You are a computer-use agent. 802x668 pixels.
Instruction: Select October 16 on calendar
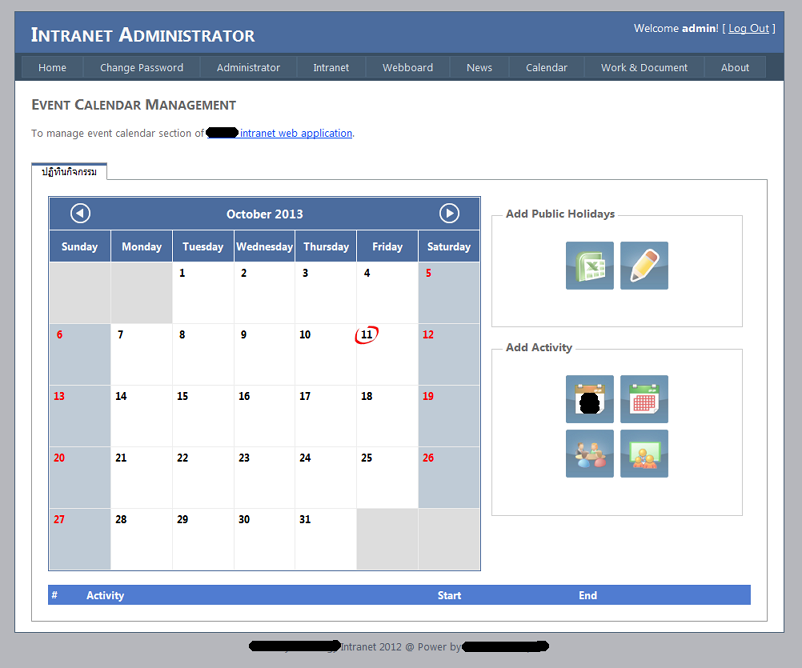(264, 416)
